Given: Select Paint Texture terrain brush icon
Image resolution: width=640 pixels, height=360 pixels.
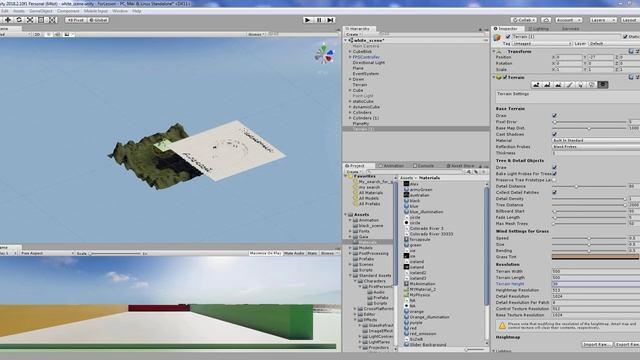Looking at the screenshot, I should [x=569, y=84].
